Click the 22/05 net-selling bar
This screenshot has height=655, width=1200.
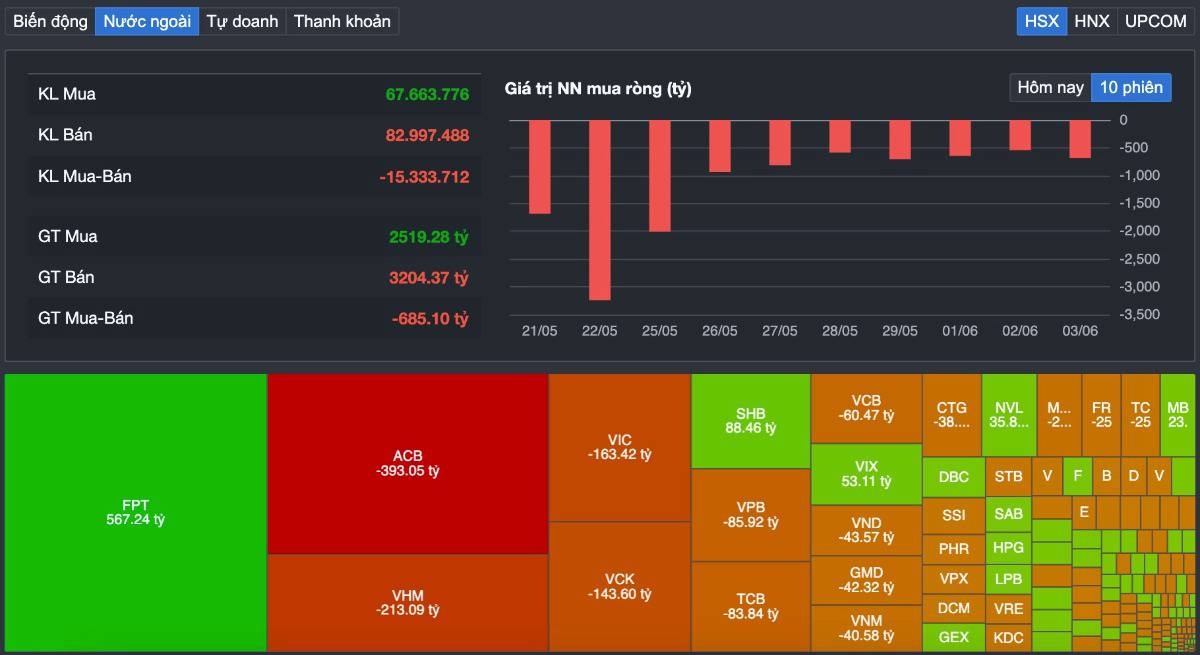click(600, 210)
